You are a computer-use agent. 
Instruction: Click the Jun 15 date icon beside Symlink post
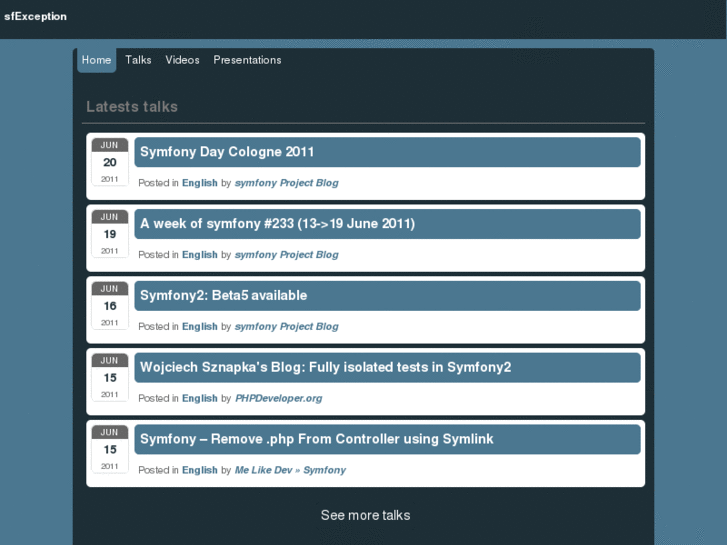[x=110, y=449]
